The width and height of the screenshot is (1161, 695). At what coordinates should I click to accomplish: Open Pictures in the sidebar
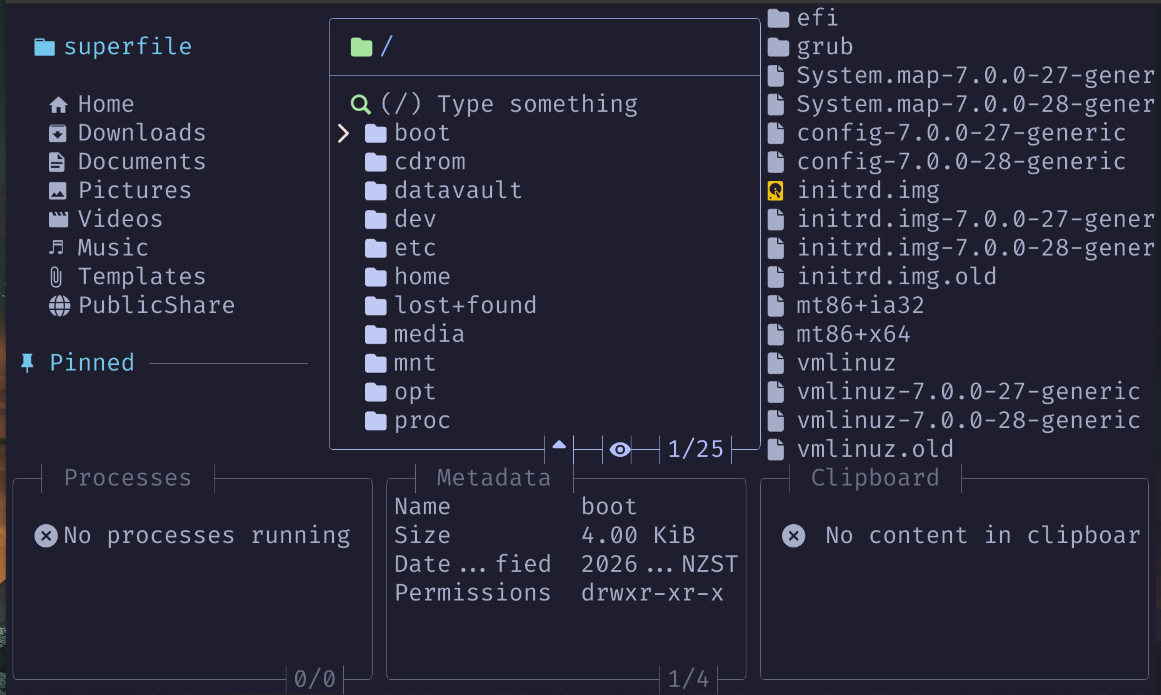point(135,191)
